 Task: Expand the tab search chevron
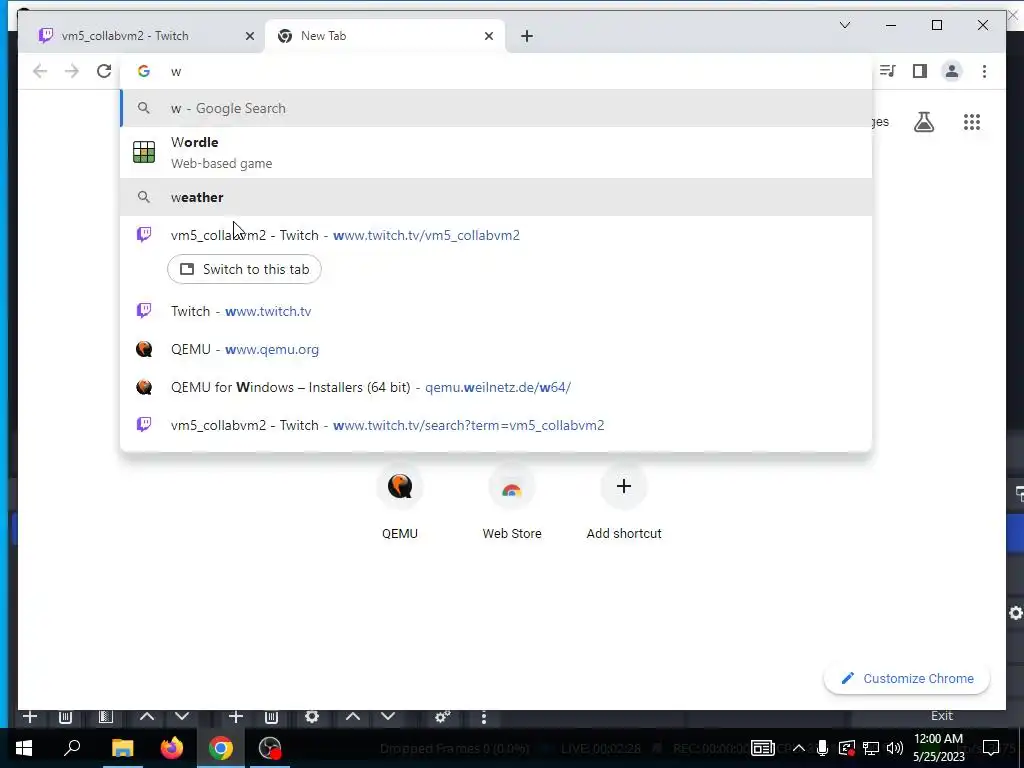pyautogui.click(x=845, y=25)
